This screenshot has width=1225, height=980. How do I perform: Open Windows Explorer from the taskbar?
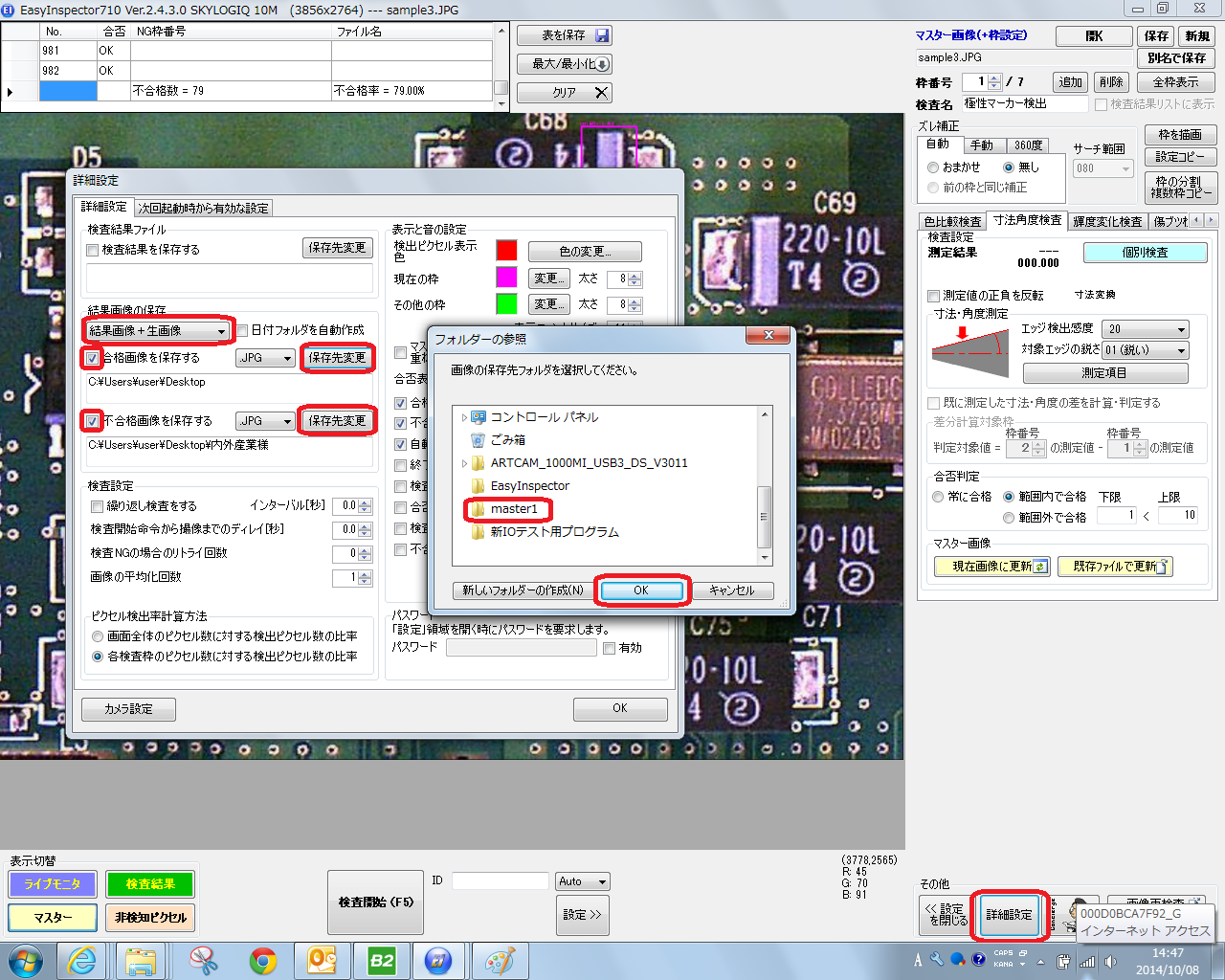point(142,961)
